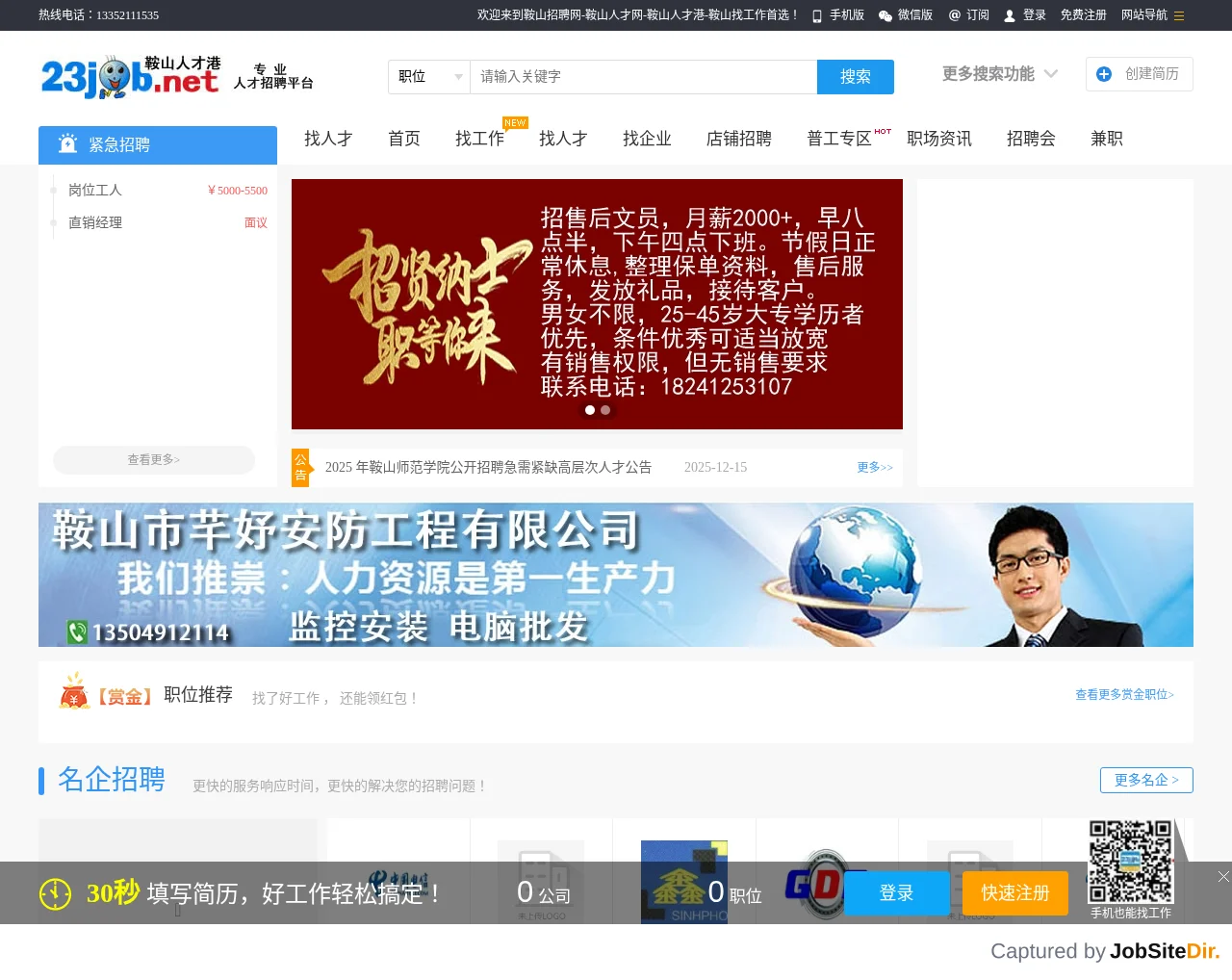
Task: Click the blue 登录 button in bottom banner
Action: coord(896,893)
